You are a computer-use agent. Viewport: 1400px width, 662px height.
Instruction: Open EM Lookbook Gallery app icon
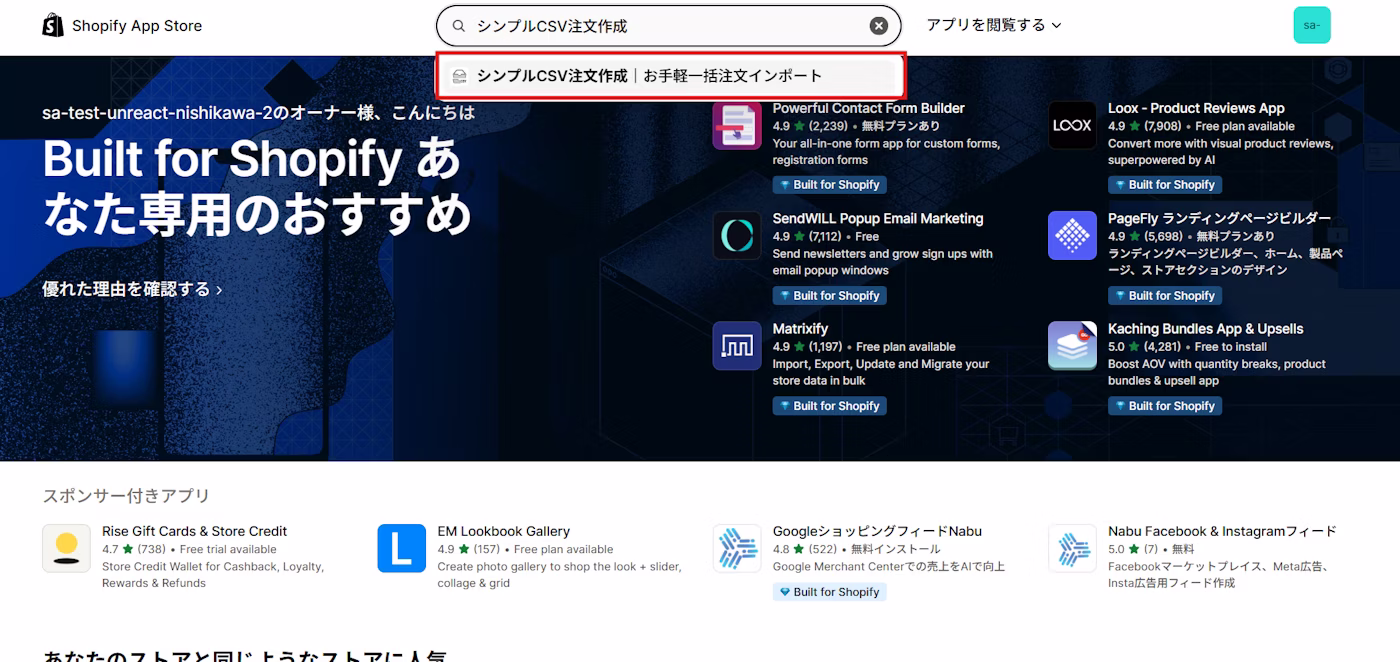[401, 548]
